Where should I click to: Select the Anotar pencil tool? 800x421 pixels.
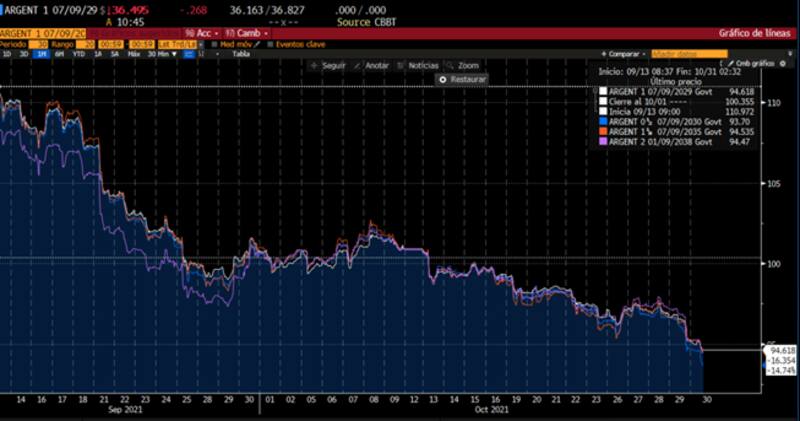point(372,65)
